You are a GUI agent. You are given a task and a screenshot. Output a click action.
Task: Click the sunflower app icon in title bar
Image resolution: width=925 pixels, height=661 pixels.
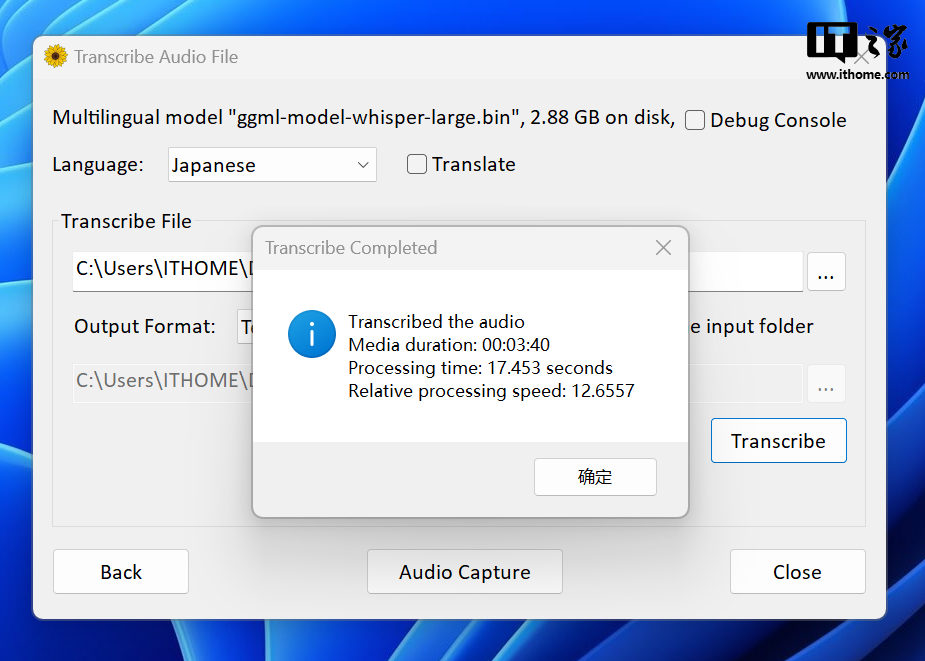(x=56, y=57)
